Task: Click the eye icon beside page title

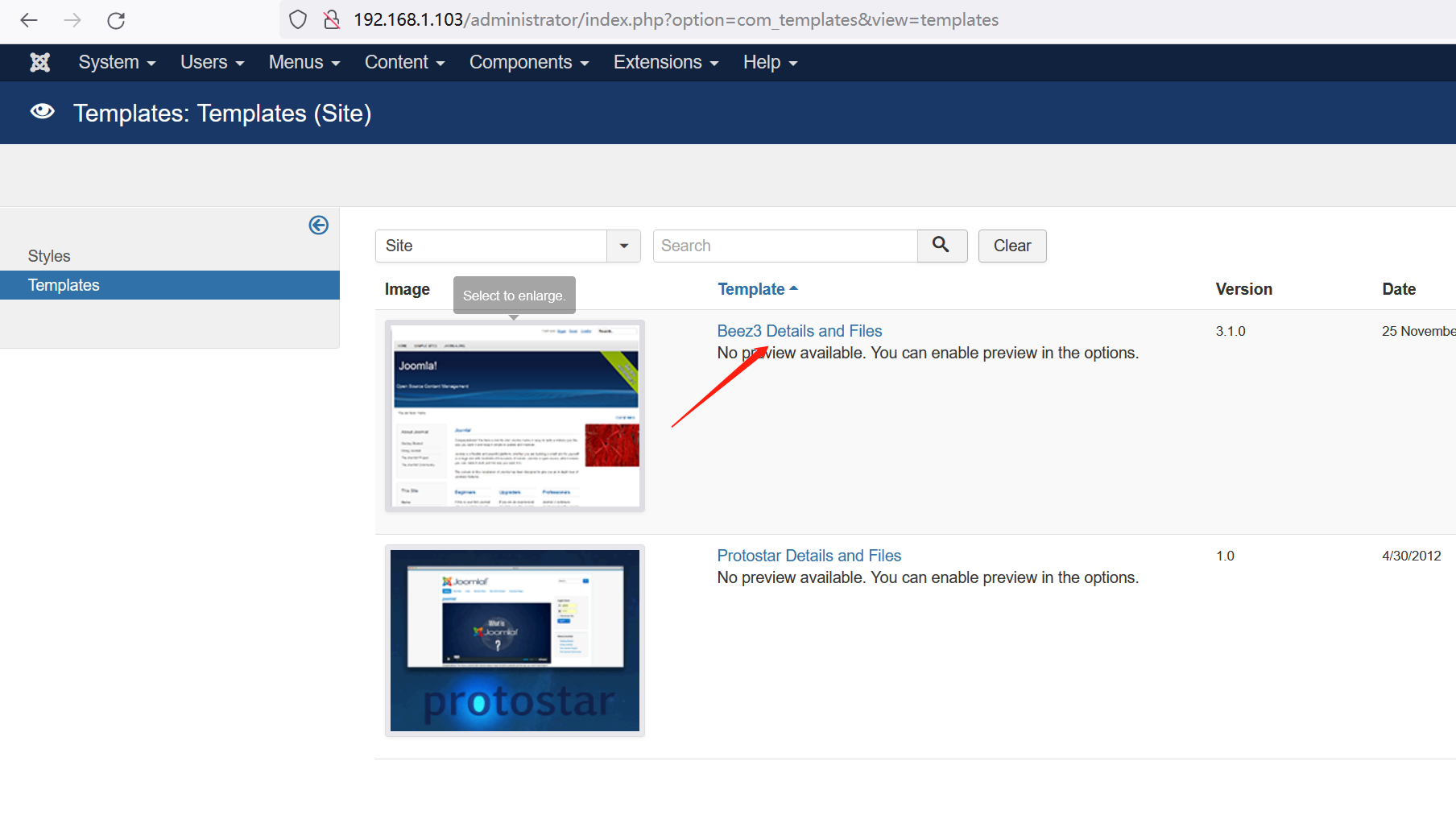Action: (x=43, y=112)
